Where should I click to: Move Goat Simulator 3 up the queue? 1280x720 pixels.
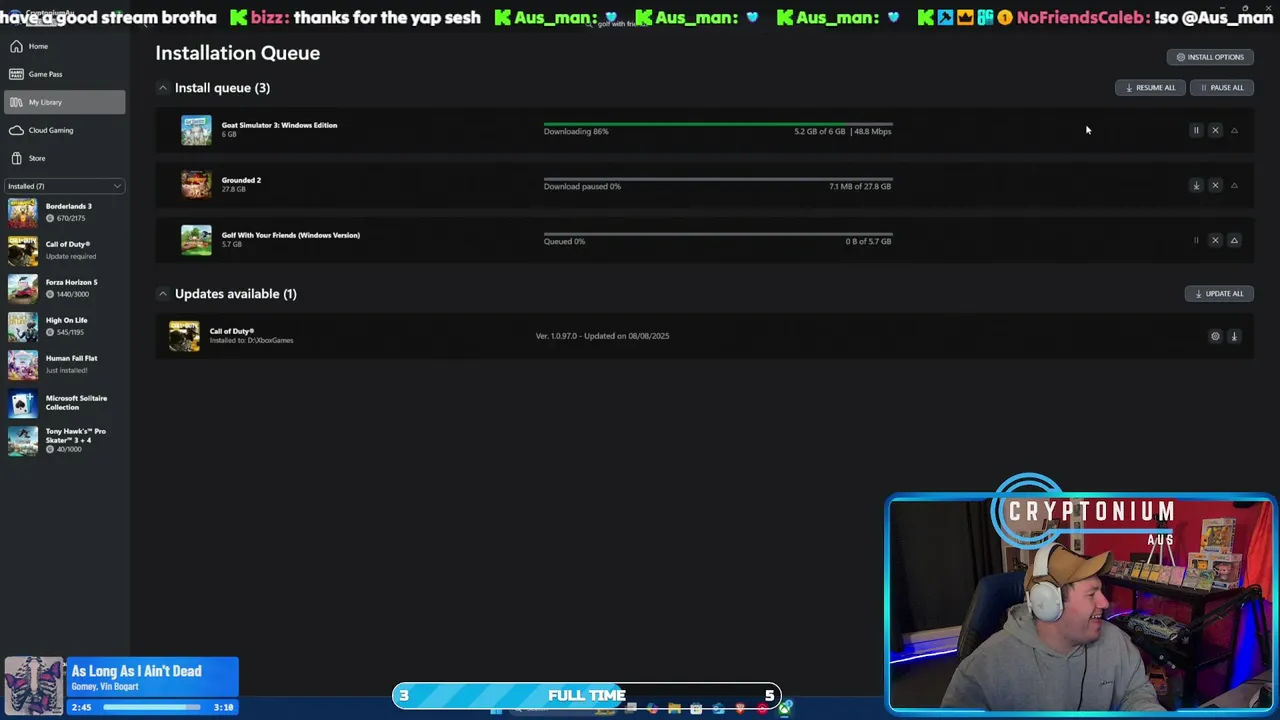click(1234, 130)
